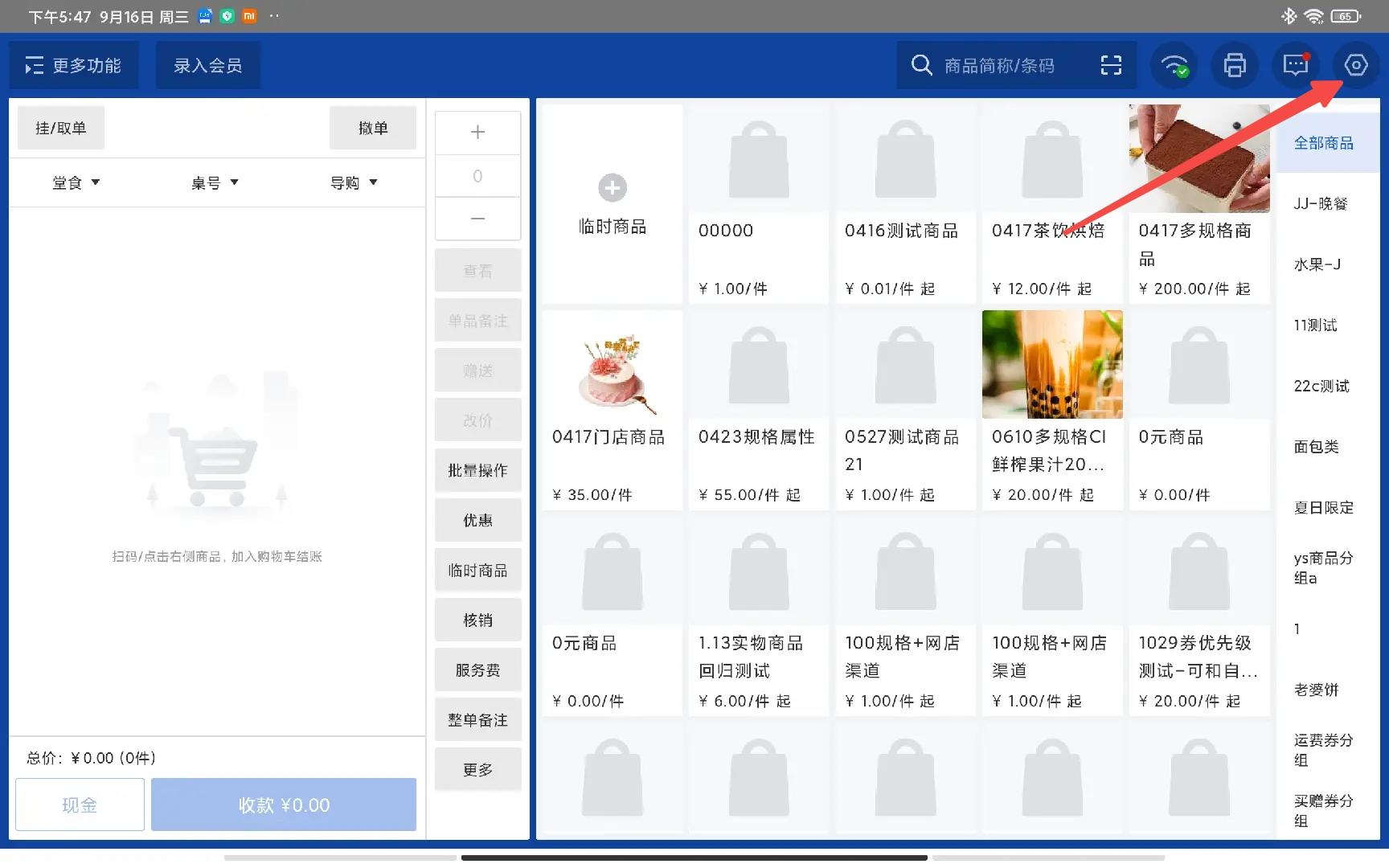Click the 现金 payment button
This screenshot has height=868, width=1389.
click(80, 805)
